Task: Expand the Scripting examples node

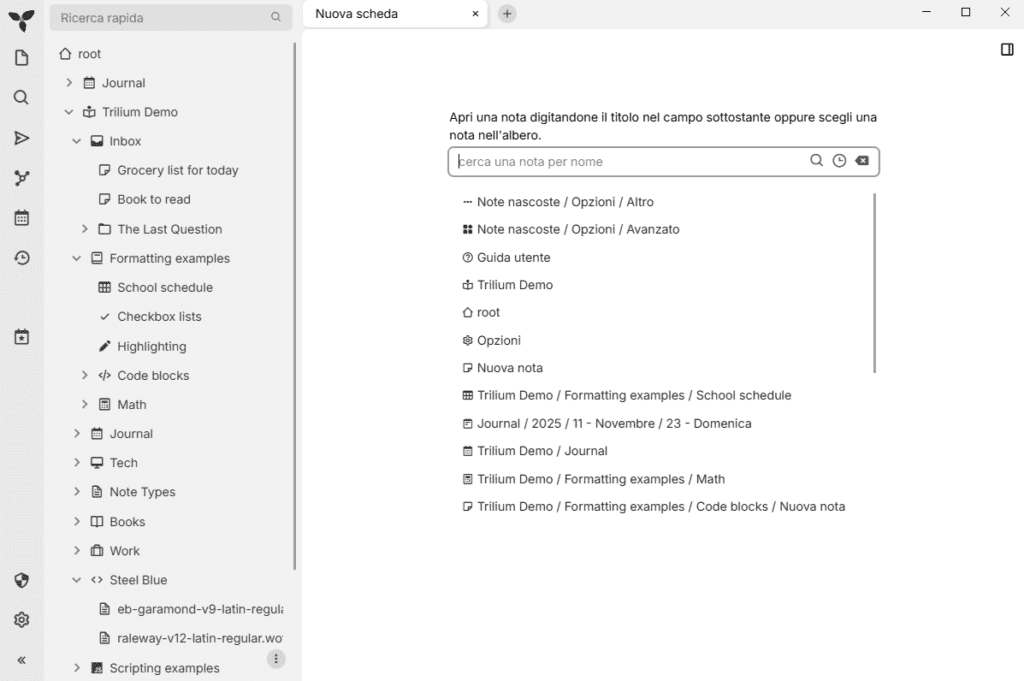Action: [77, 668]
